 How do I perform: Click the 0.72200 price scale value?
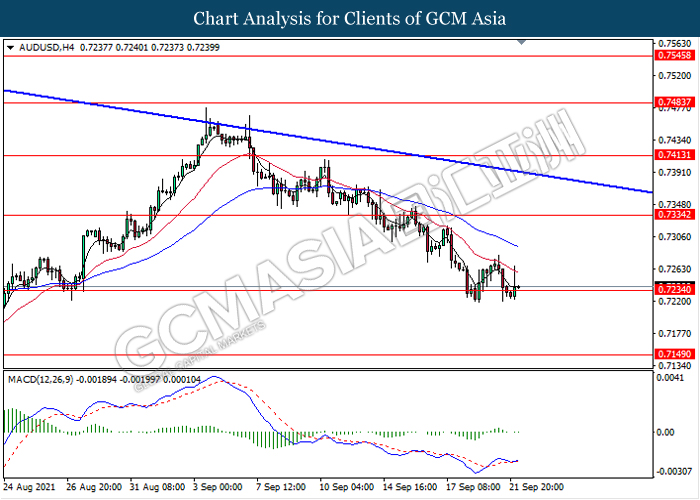[x=675, y=301]
